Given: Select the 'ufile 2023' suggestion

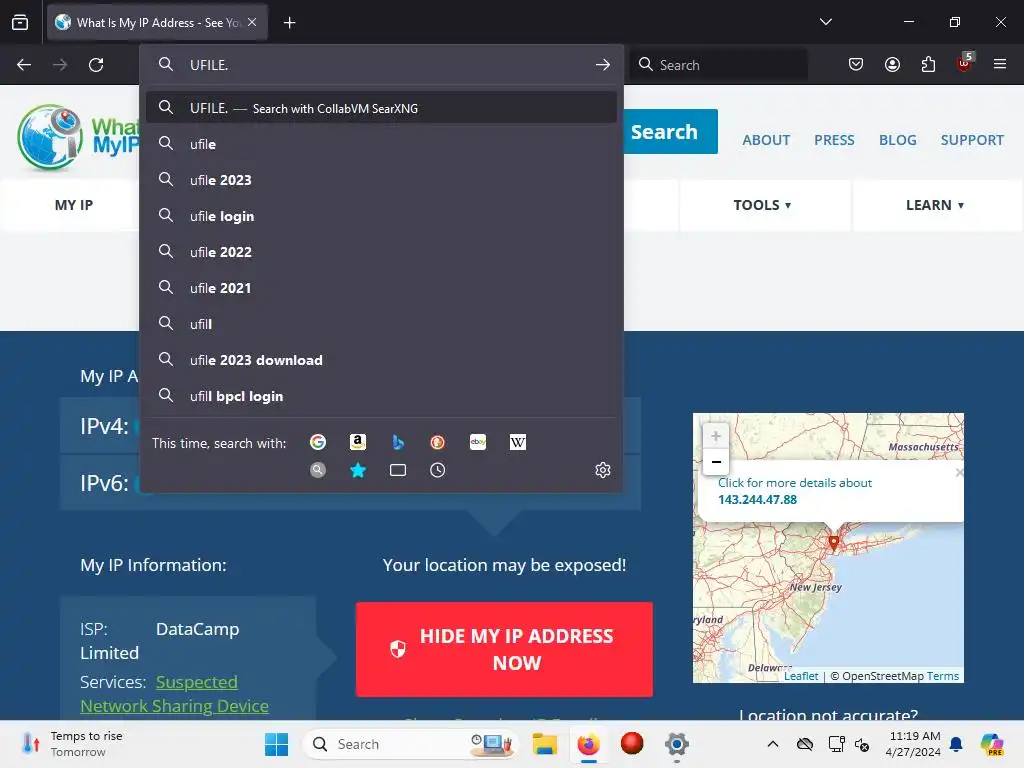Looking at the screenshot, I should pos(381,180).
